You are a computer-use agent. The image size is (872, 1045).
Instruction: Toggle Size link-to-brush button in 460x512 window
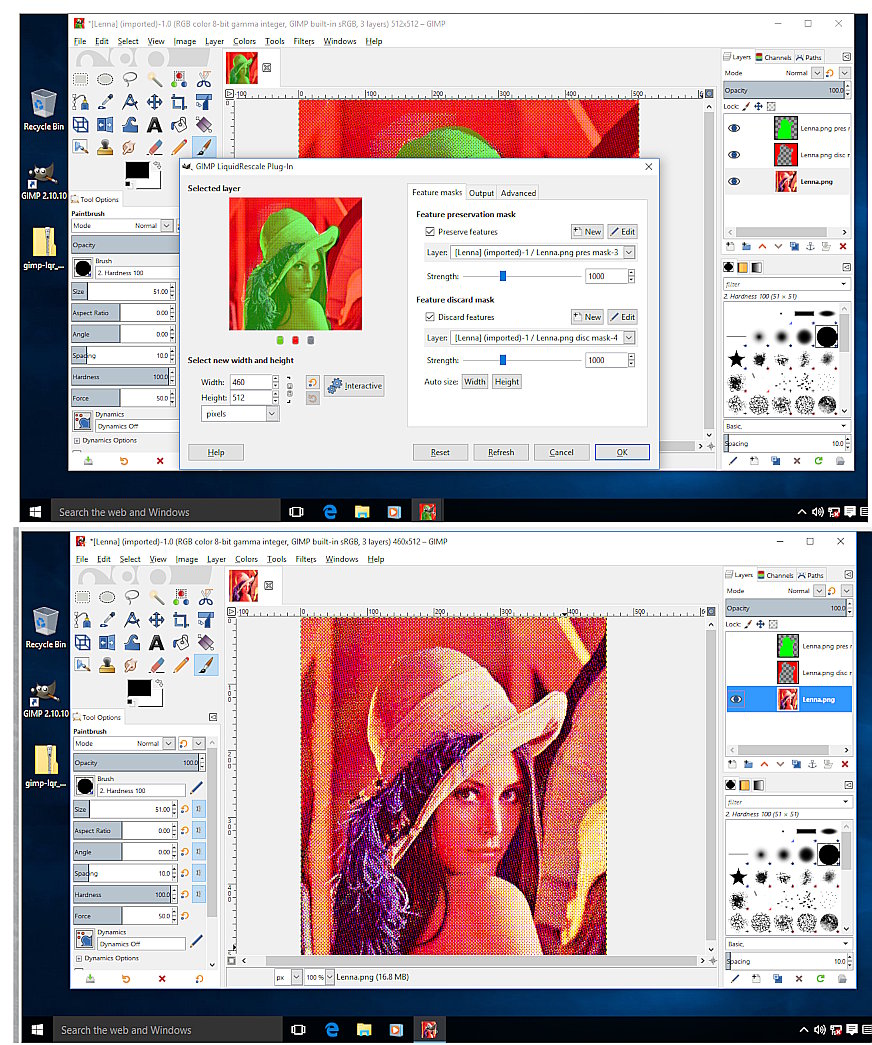pos(199,809)
